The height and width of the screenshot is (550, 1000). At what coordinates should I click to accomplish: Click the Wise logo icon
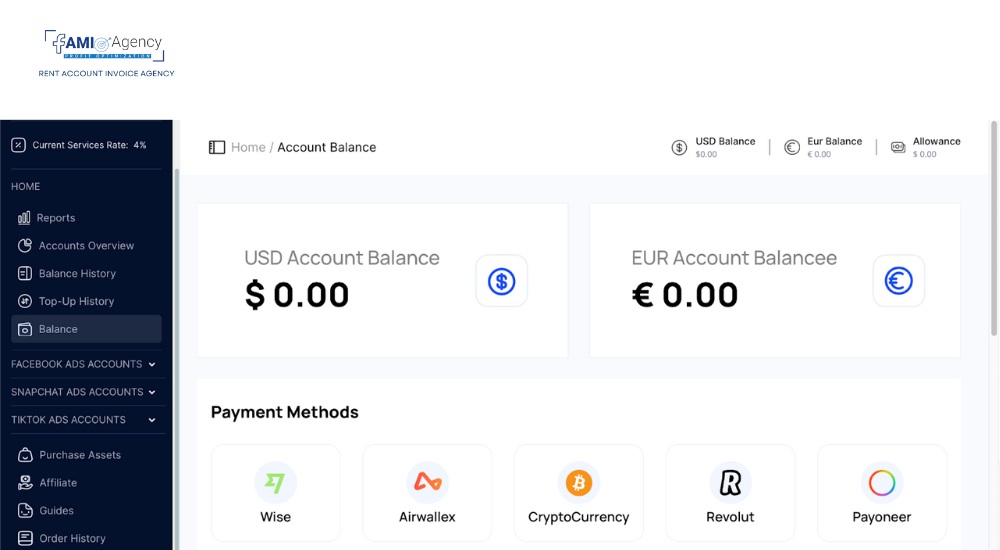[276, 482]
